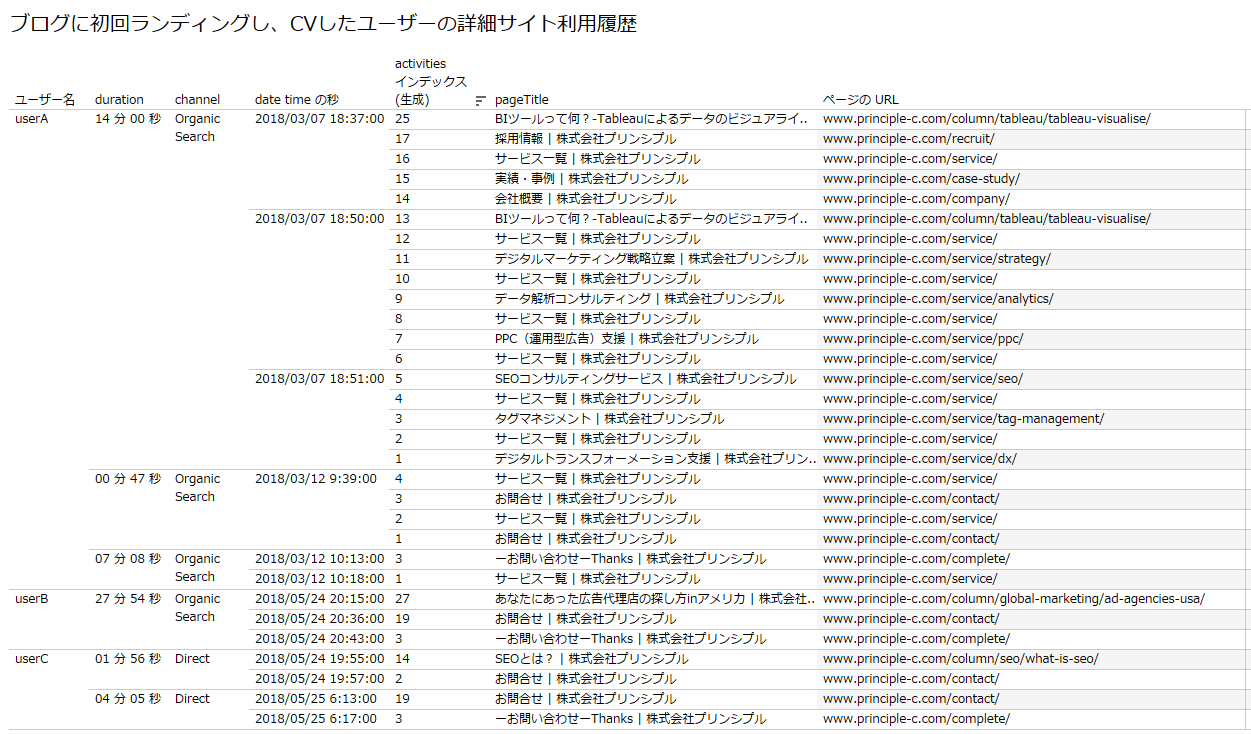The height and width of the screenshot is (734, 1251).
Task: Click the SEOとは？ page title cell
Action: [x=591, y=659]
